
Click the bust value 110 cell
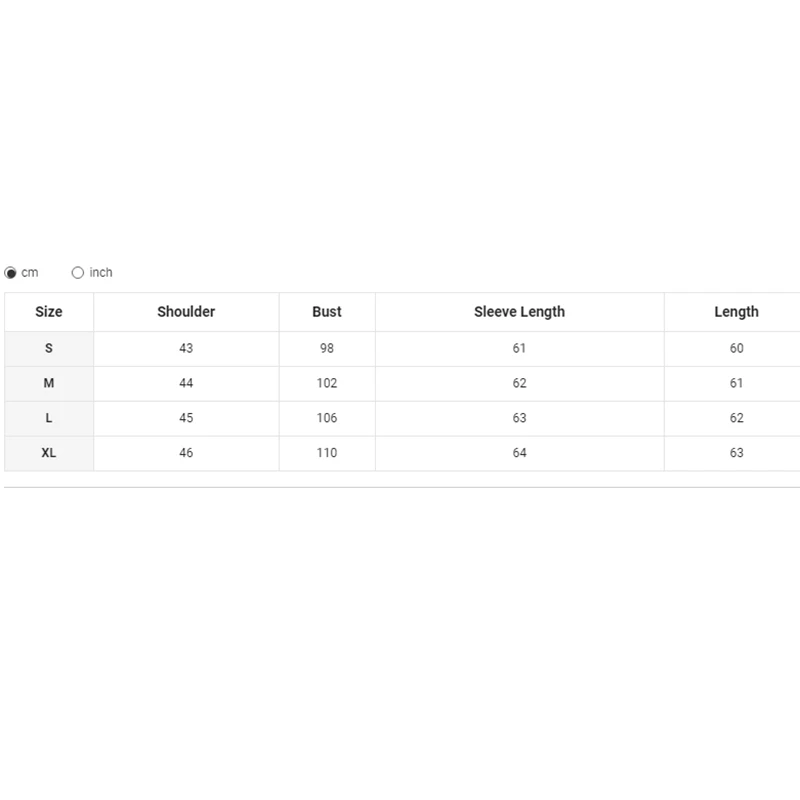[327, 453]
